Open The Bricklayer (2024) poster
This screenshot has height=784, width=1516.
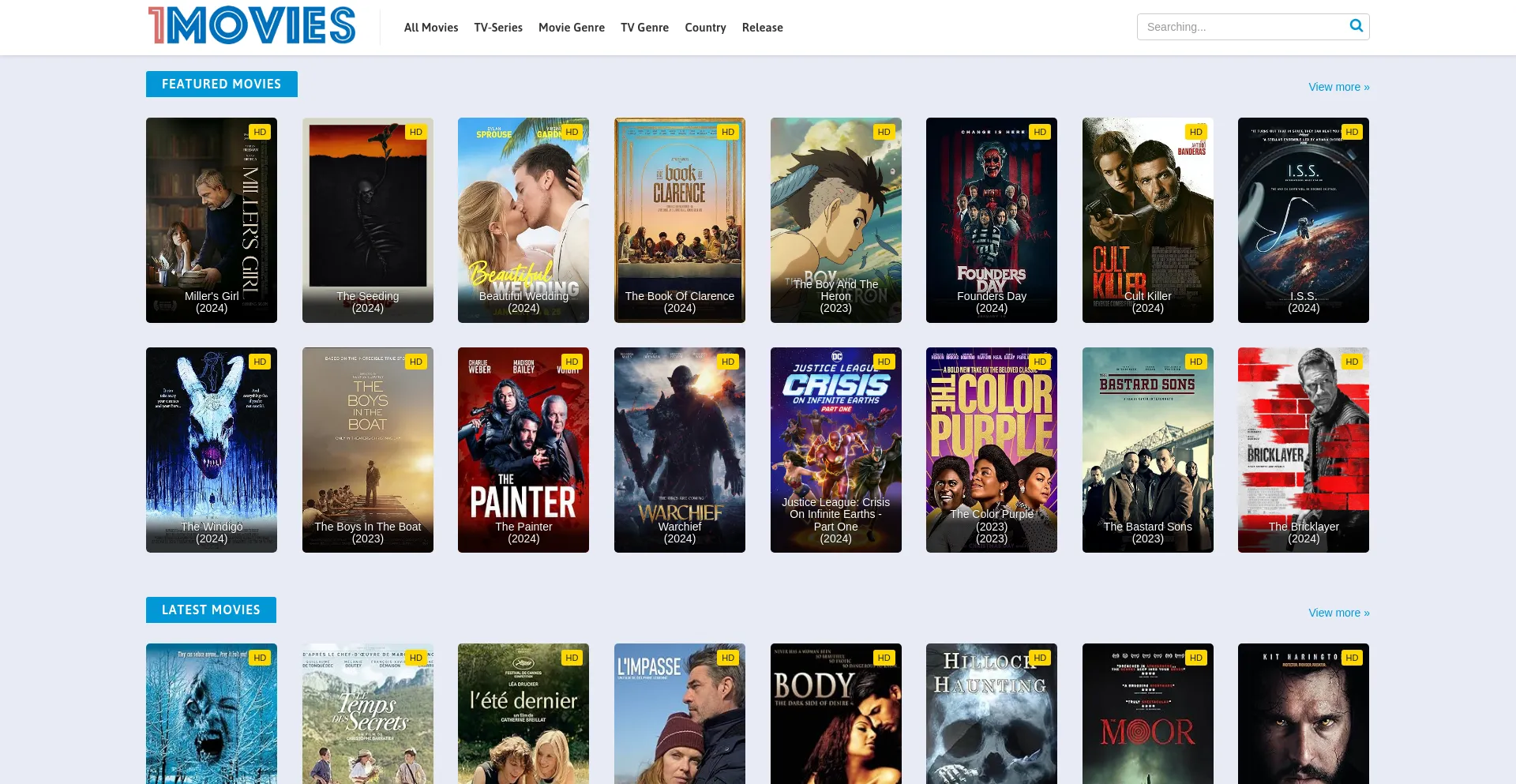pos(1304,450)
